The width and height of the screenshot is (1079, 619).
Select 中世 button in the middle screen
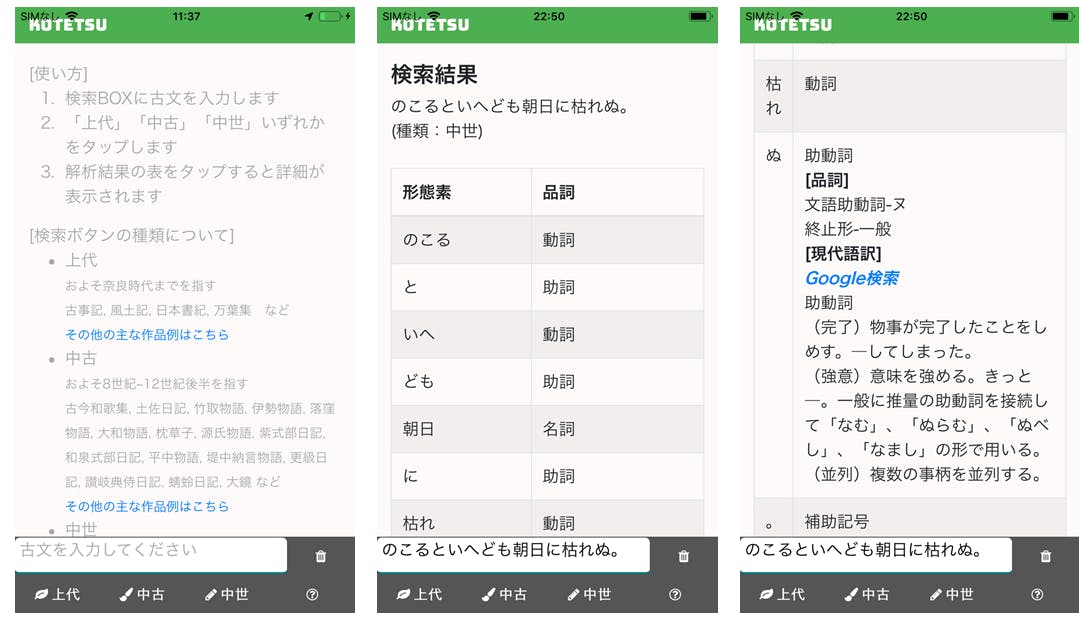588,594
